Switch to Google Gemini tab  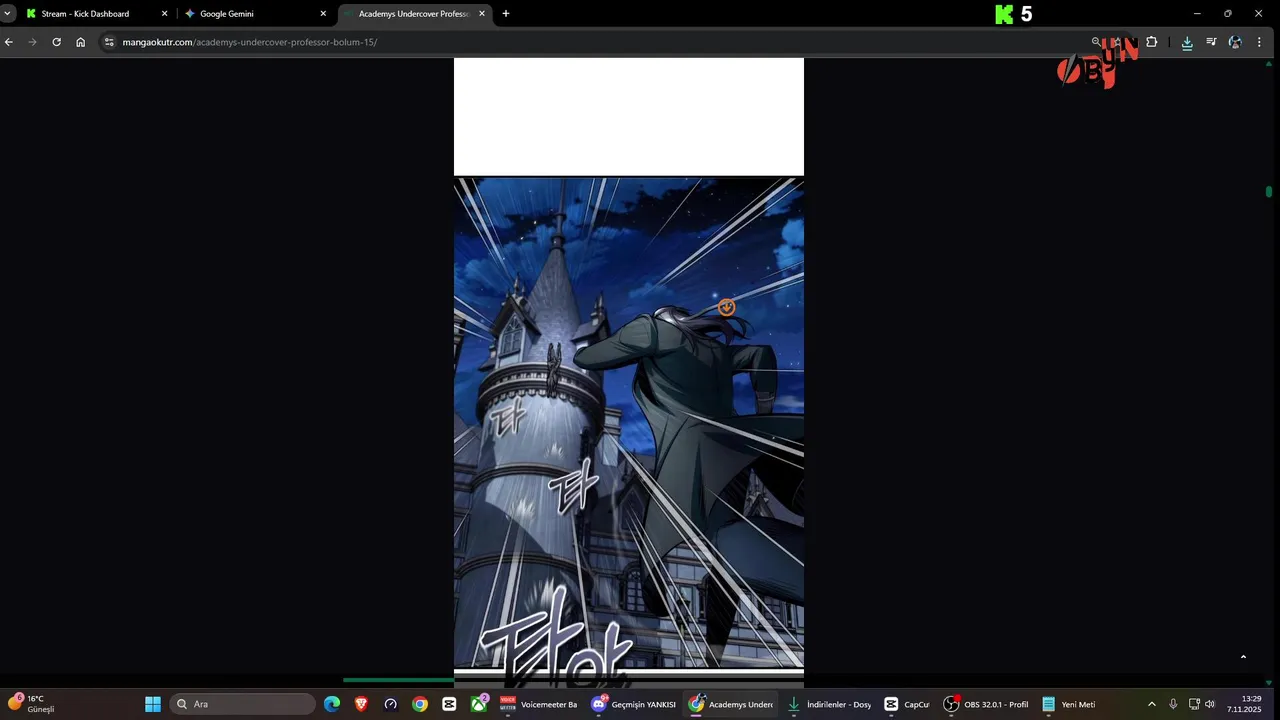(x=255, y=14)
